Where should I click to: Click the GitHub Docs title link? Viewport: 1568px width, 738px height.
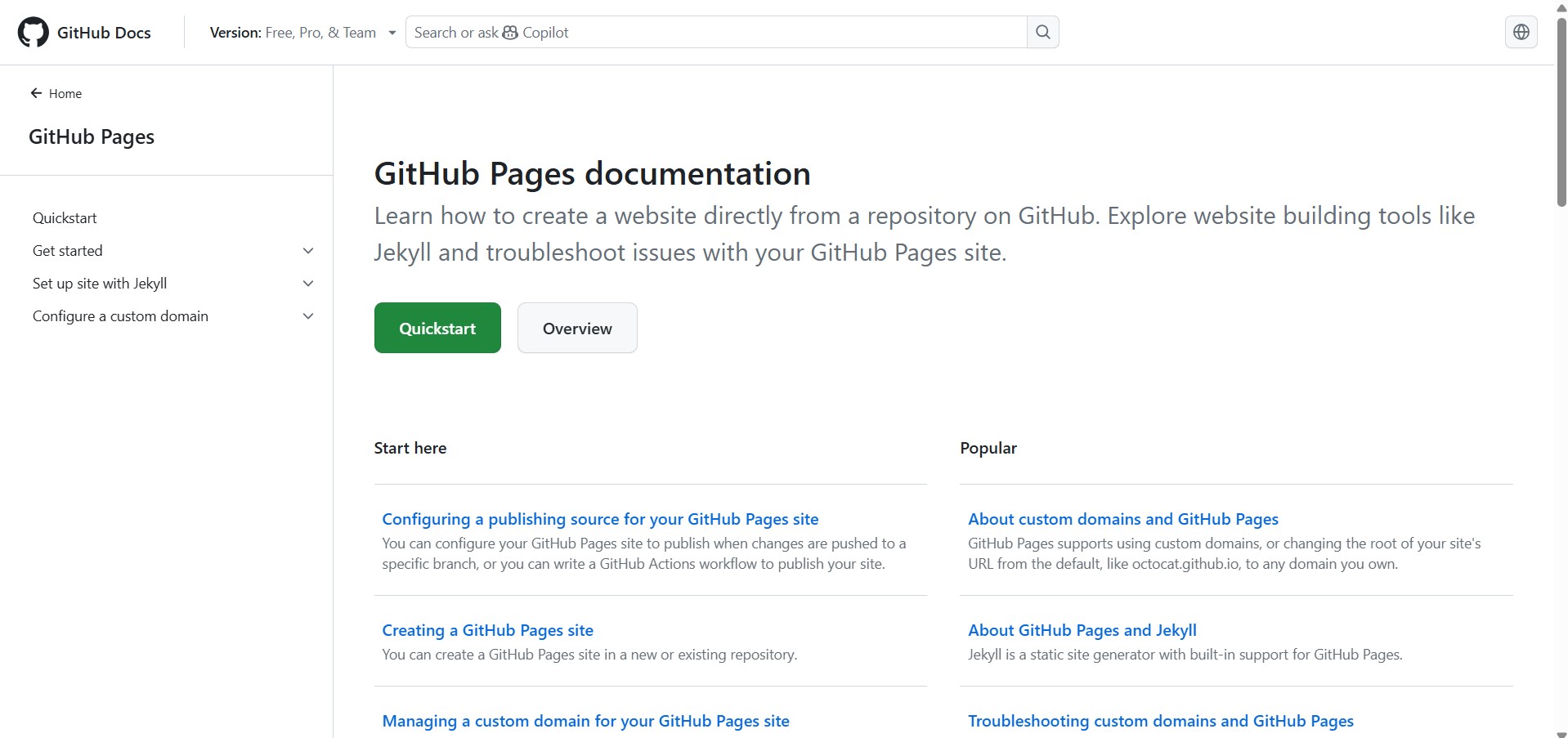pyautogui.click(x=104, y=33)
